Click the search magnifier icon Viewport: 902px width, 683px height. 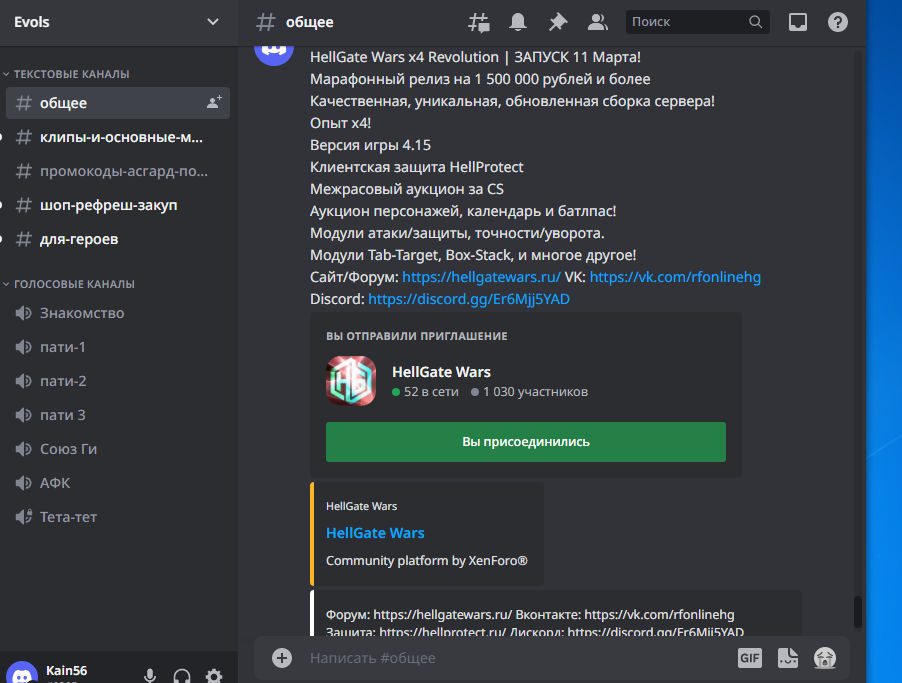(755, 22)
